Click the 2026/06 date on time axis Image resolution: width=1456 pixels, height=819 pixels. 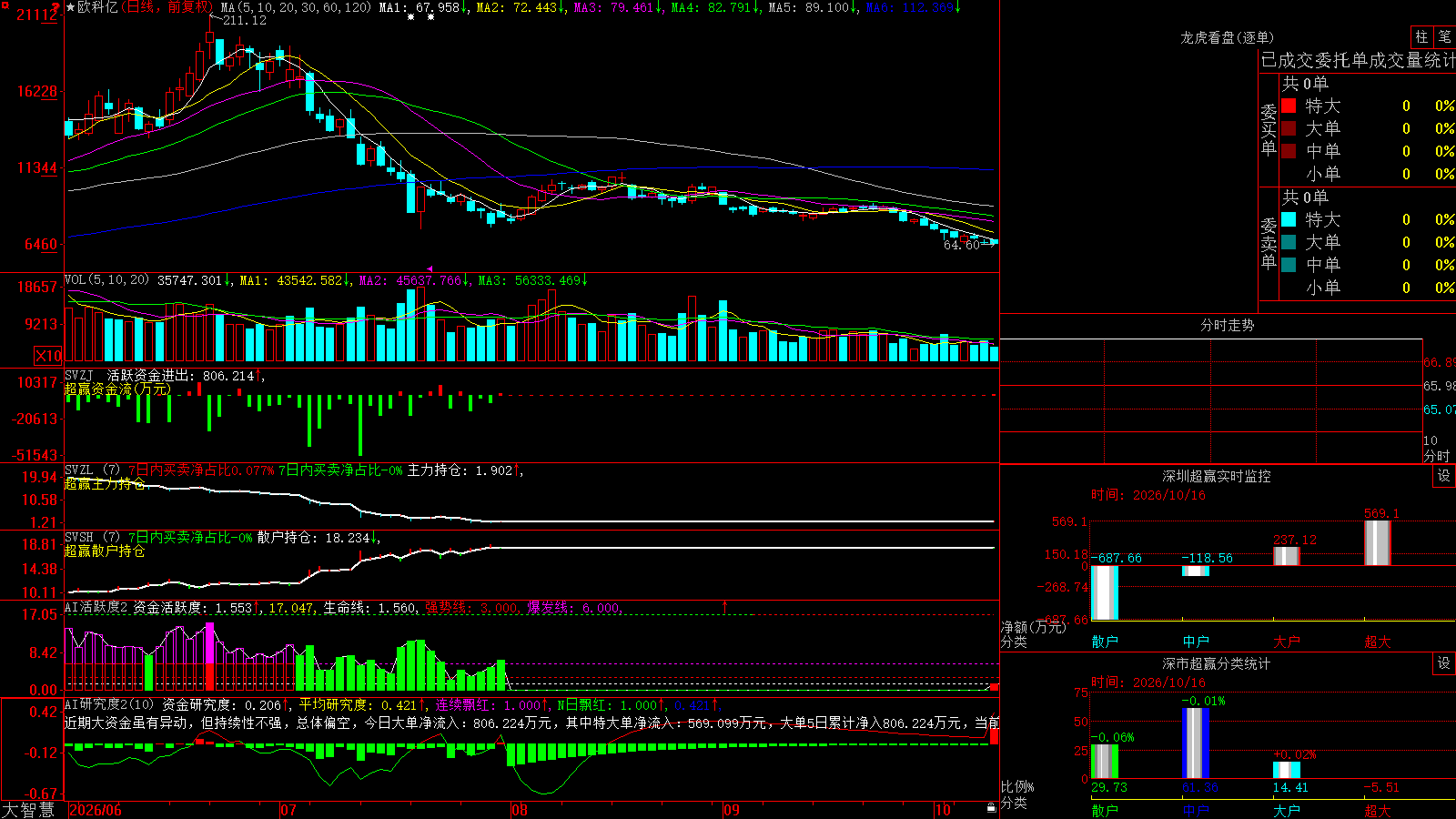(x=96, y=809)
